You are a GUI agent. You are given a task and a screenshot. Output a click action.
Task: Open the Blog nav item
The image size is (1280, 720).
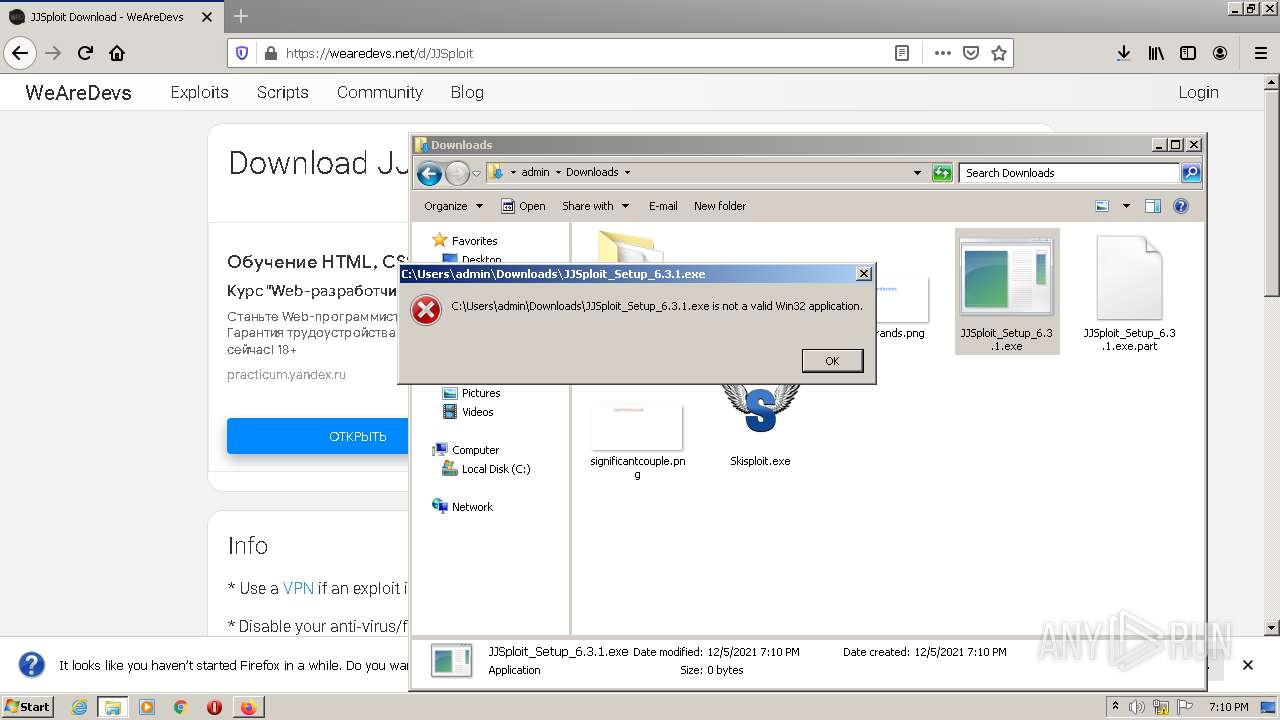point(467,92)
